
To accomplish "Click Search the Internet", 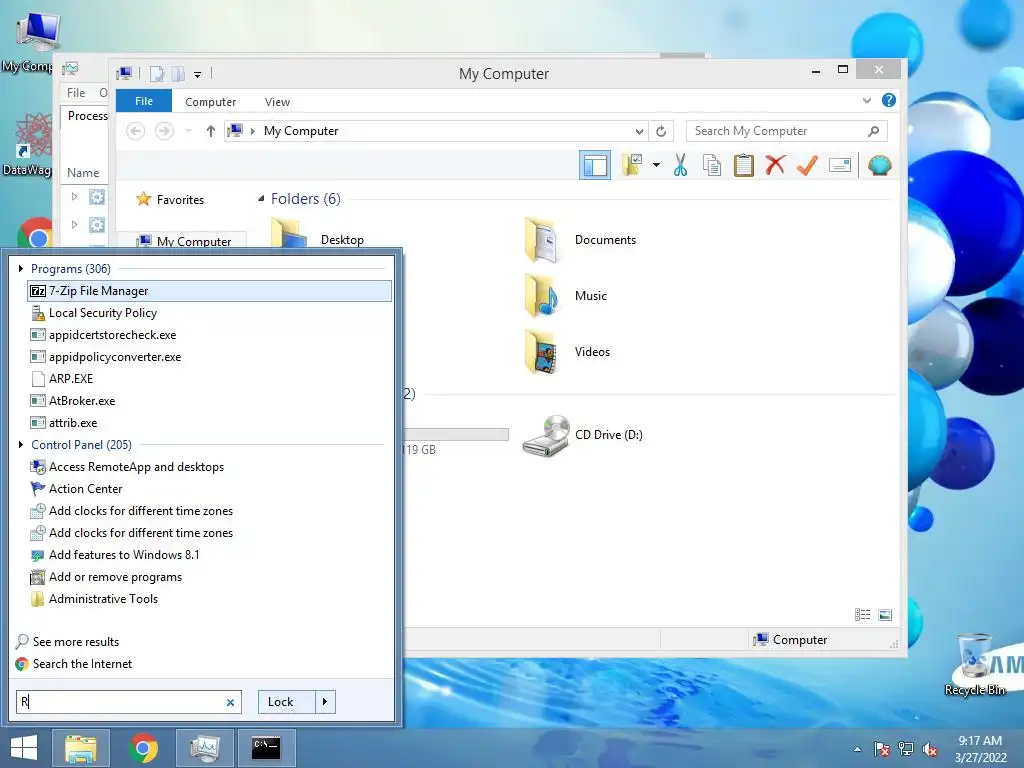I will (74, 664).
